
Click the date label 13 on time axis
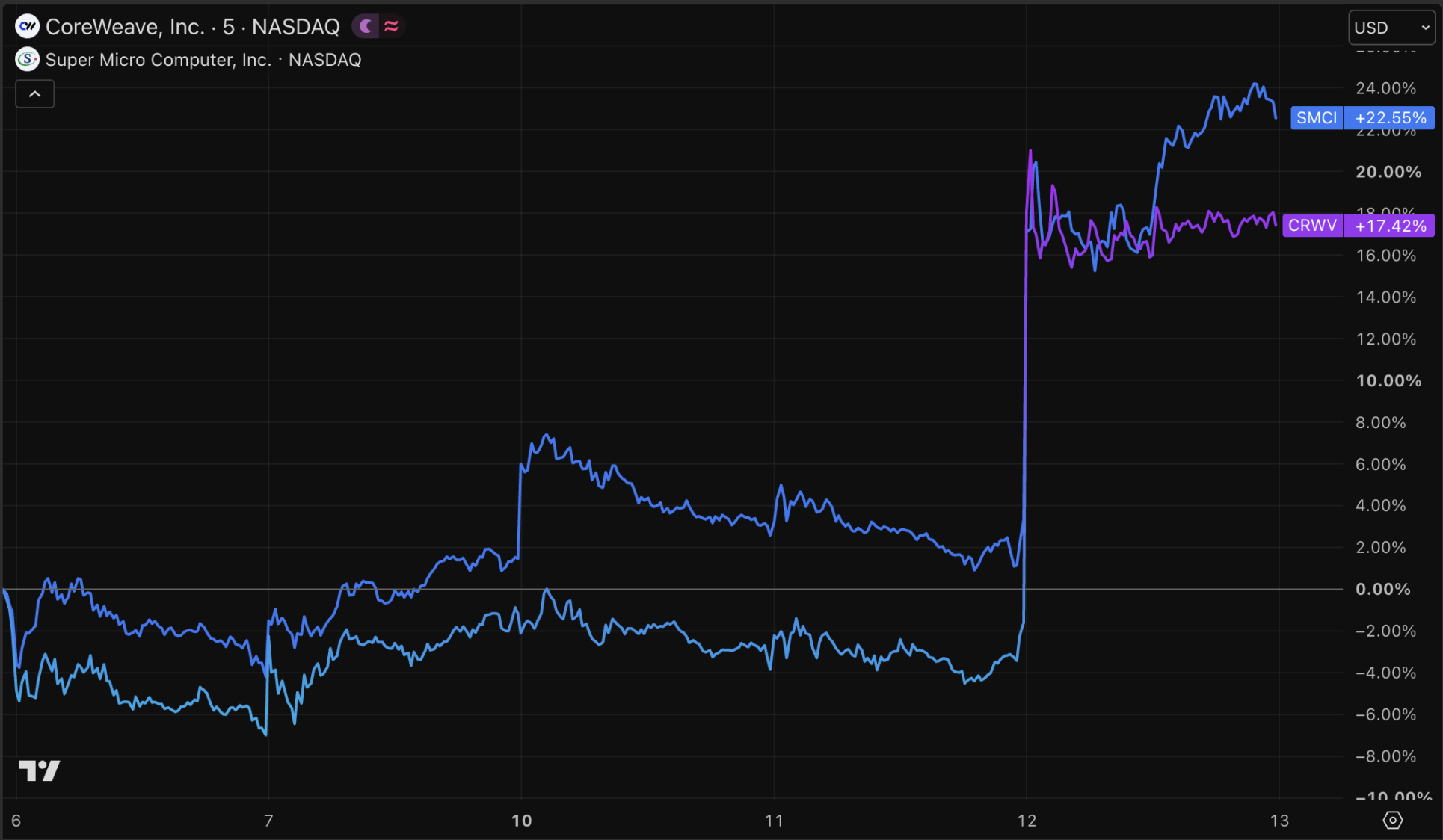point(1279,821)
